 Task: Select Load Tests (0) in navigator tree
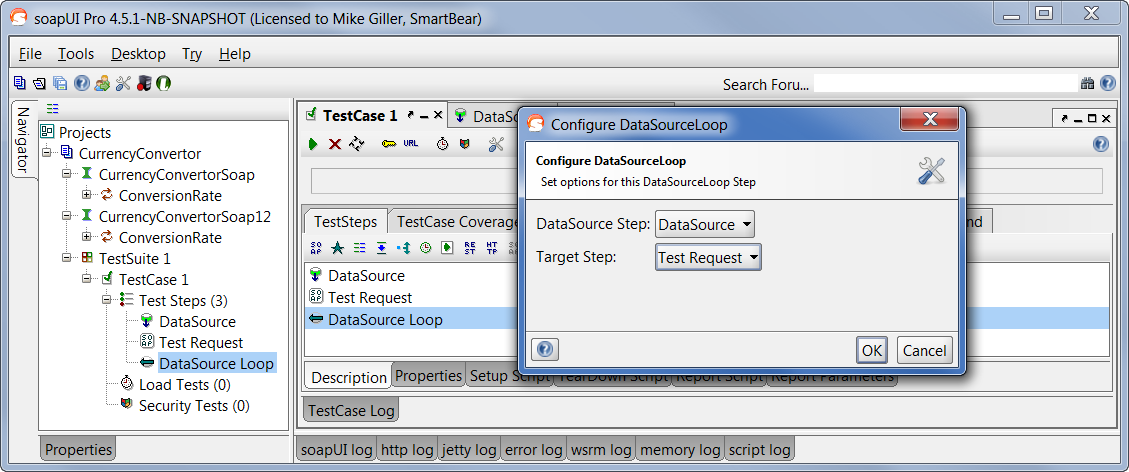(184, 385)
